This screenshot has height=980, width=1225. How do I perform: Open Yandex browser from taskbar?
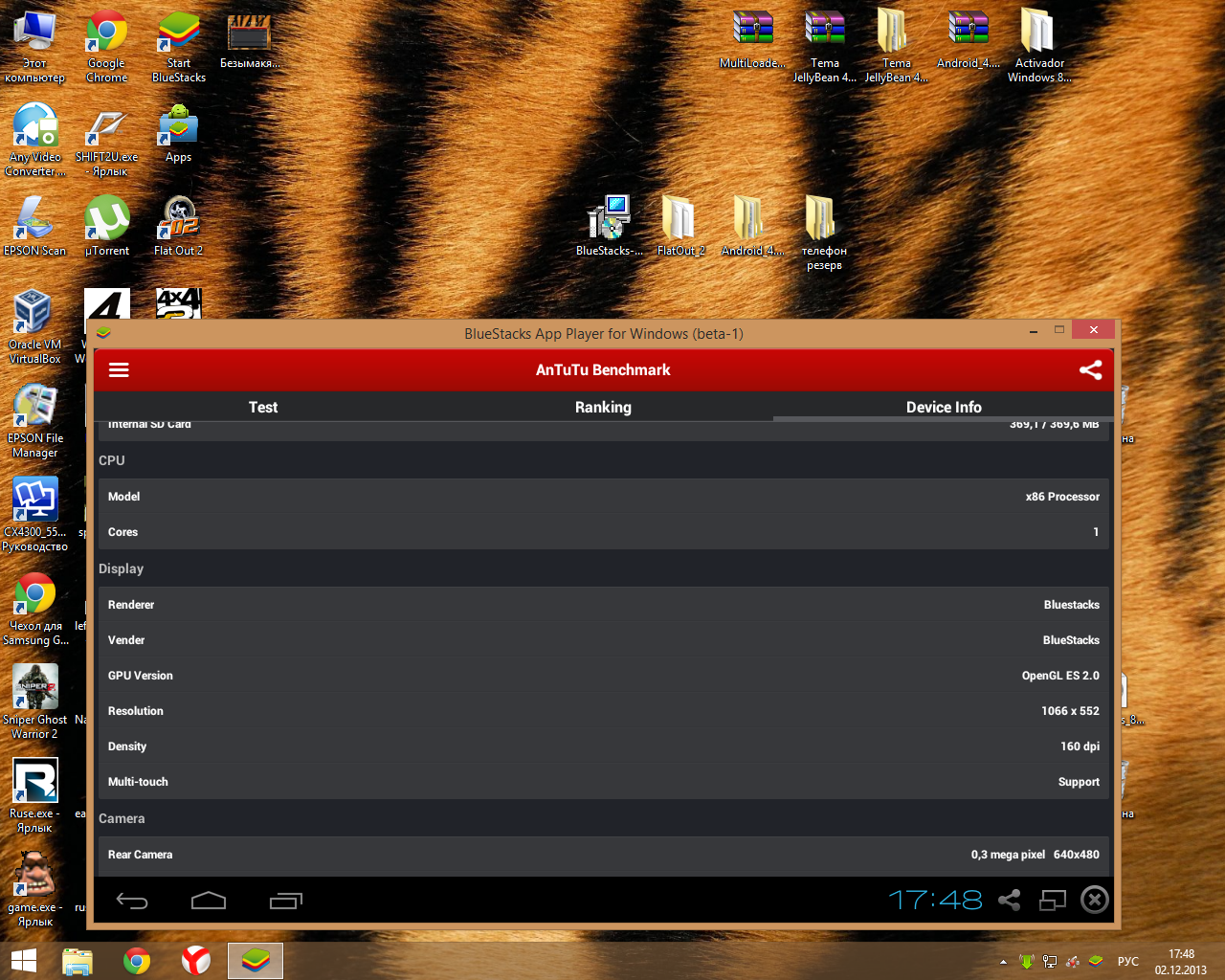click(196, 961)
